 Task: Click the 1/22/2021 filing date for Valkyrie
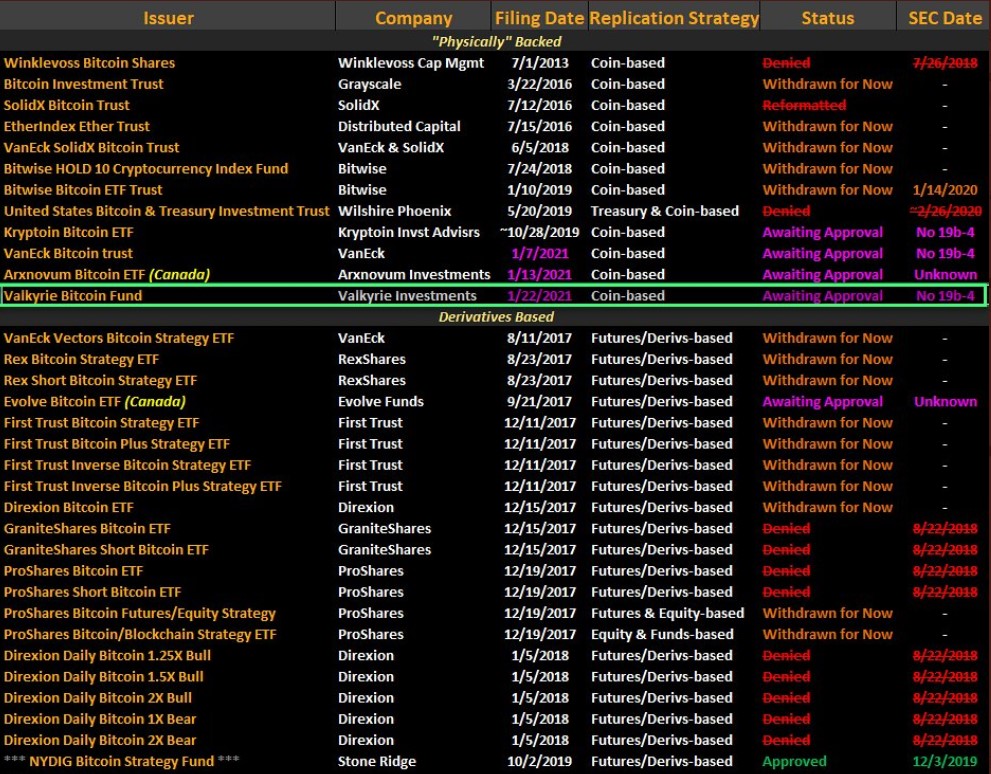pos(538,295)
